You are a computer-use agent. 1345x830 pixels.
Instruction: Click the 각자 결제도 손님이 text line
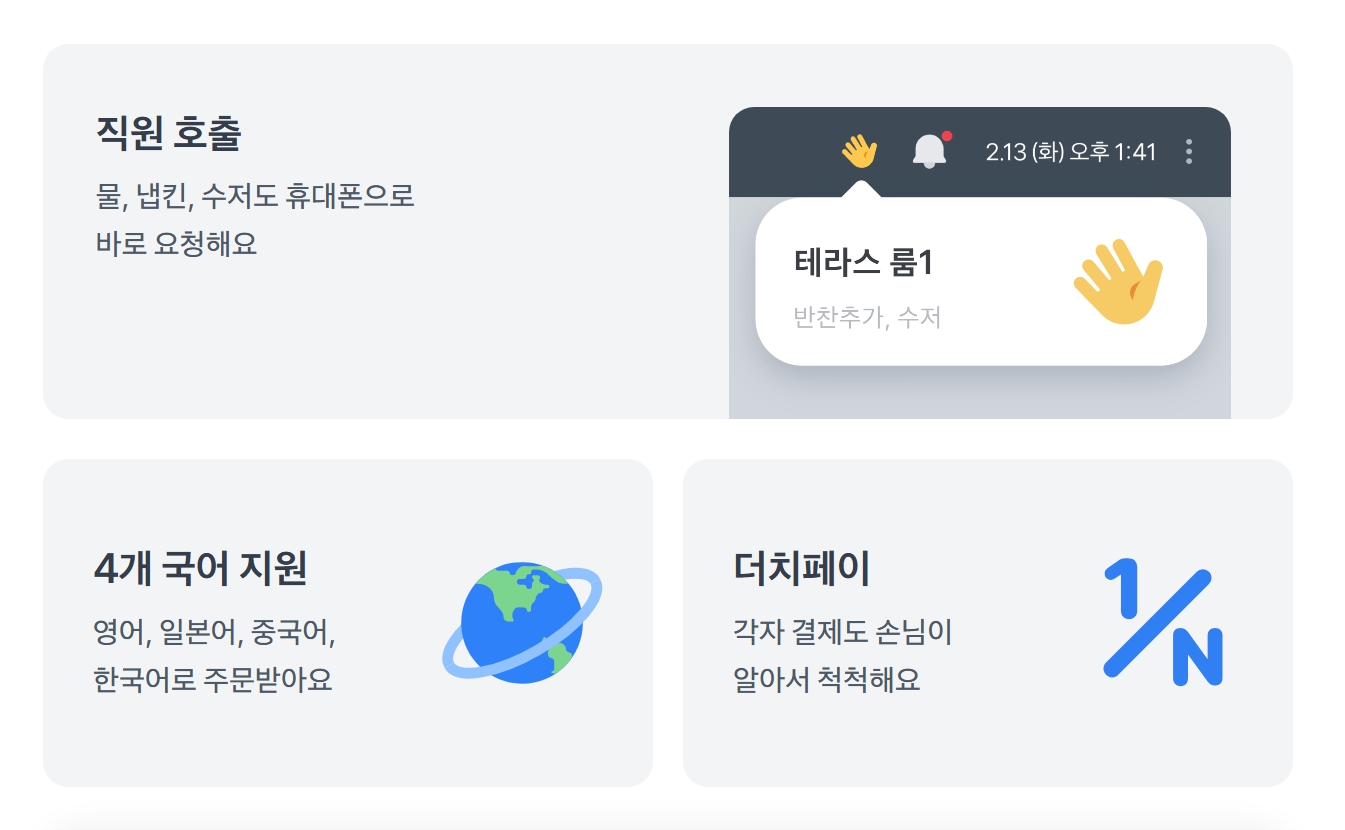pyautogui.click(x=842, y=633)
